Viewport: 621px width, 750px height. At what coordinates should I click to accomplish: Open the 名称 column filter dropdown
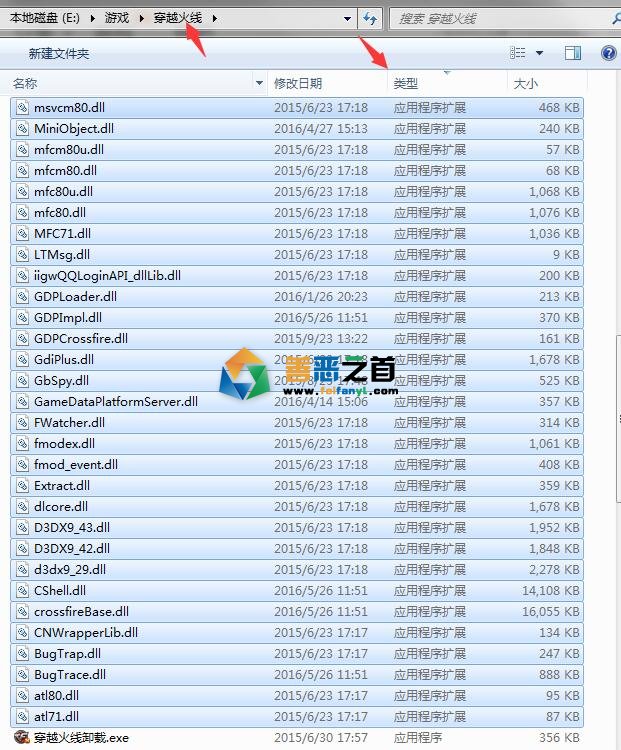pyautogui.click(x=260, y=83)
